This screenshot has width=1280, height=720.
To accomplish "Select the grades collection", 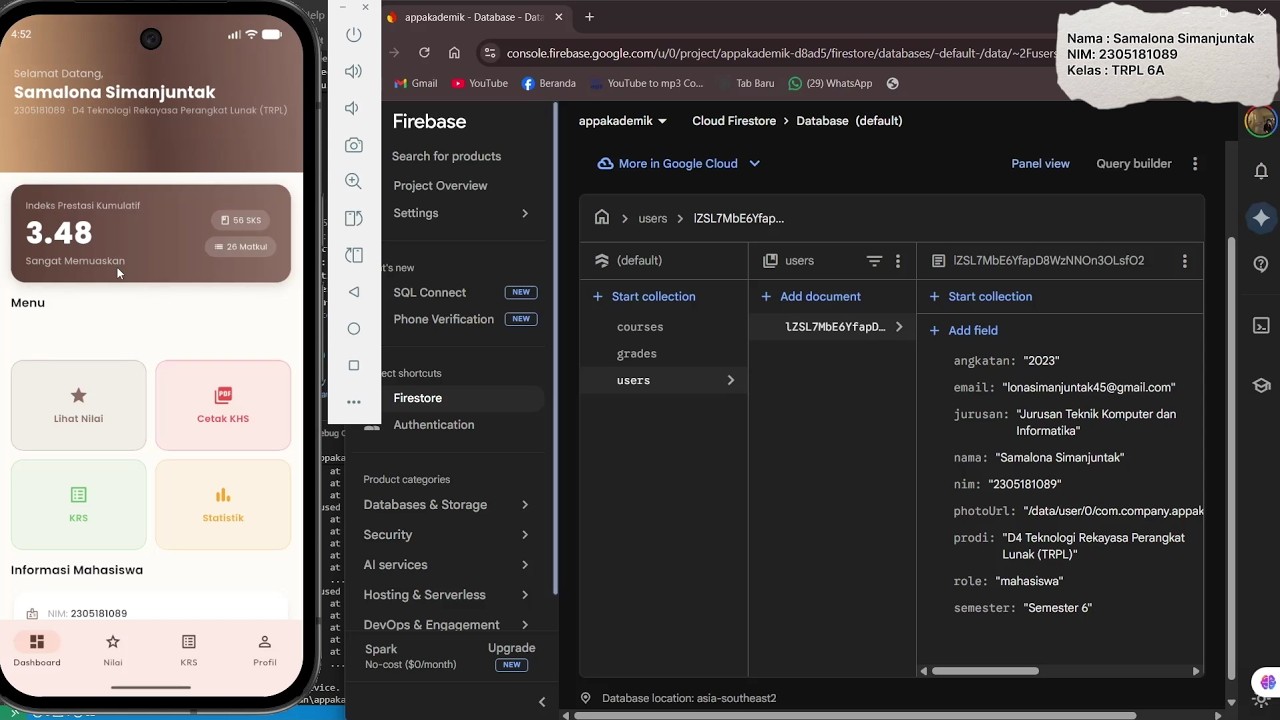I will coord(637,354).
